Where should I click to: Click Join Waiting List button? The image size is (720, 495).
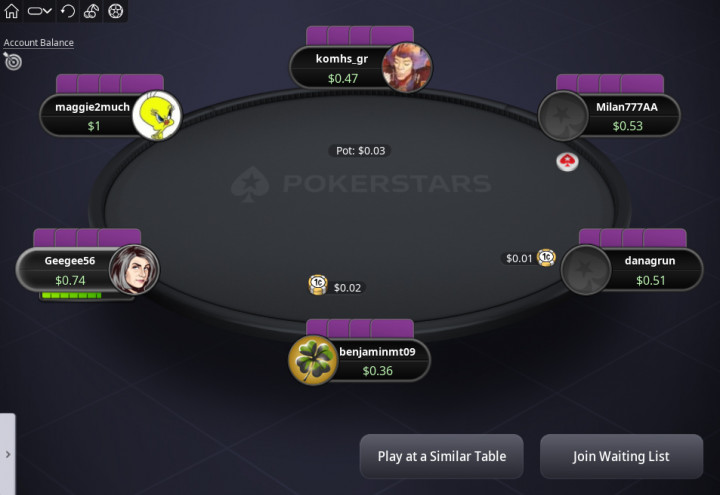point(621,456)
